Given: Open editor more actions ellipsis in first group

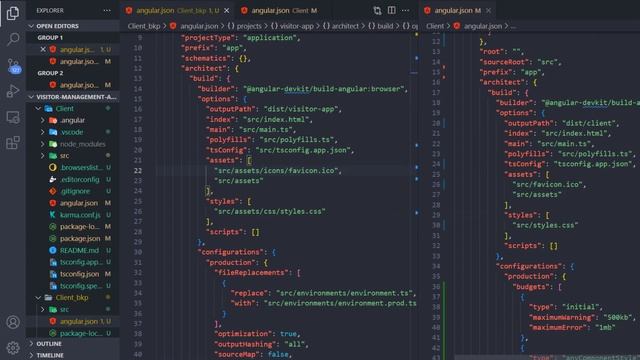Looking at the screenshot, I should click(405, 11).
